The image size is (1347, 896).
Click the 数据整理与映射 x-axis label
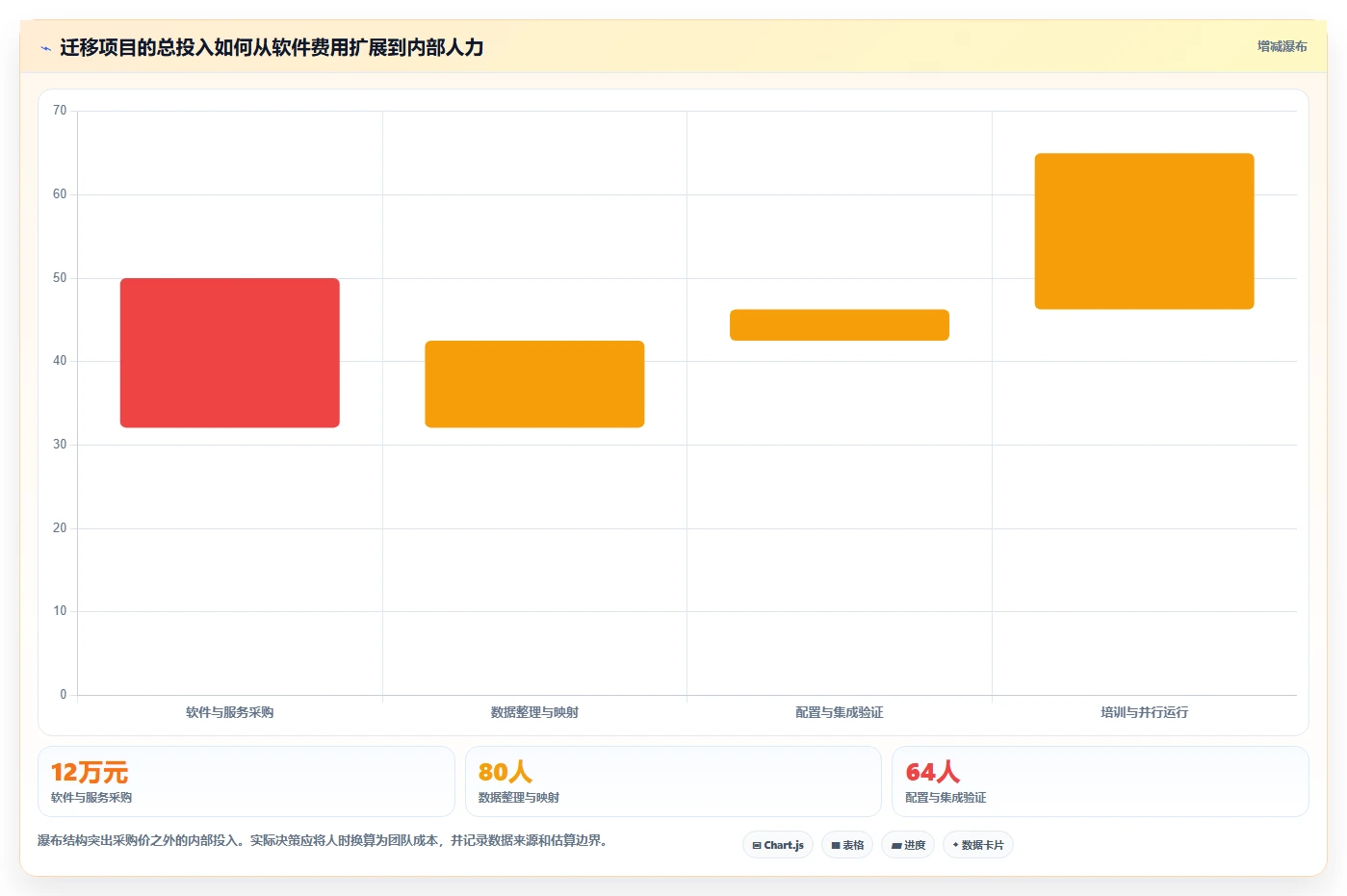click(x=534, y=712)
